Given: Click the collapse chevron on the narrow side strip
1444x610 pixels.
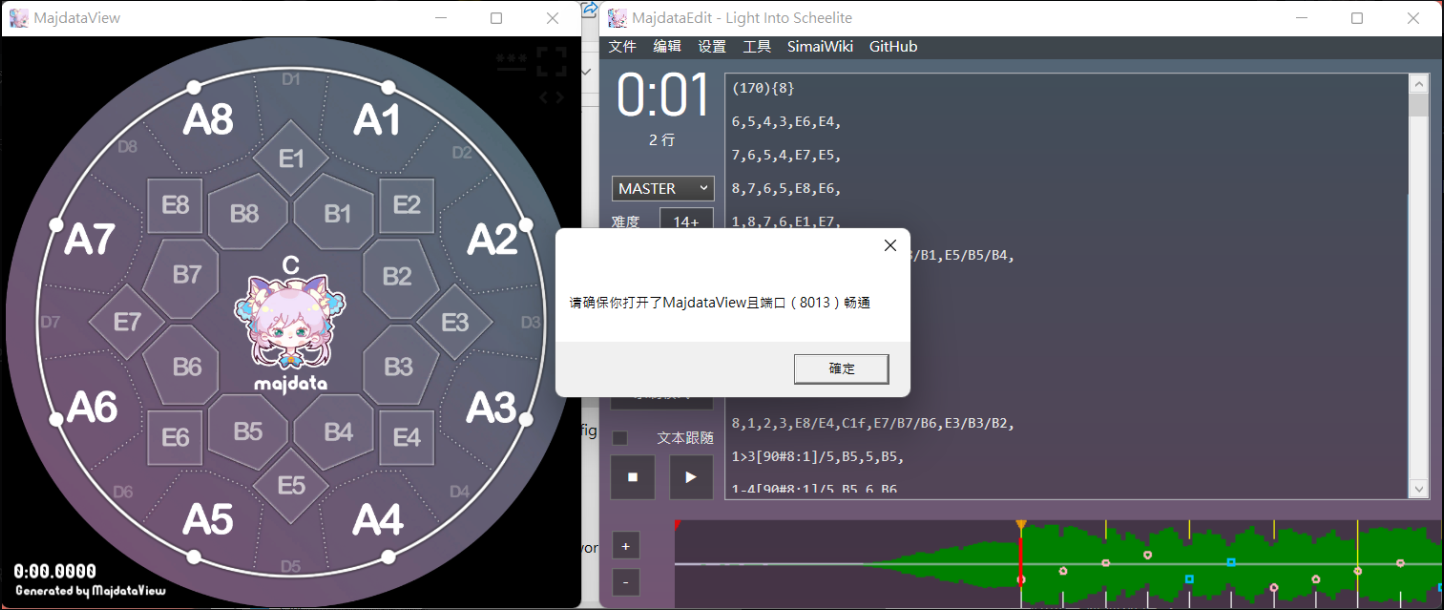Looking at the screenshot, I should point(588,72).
